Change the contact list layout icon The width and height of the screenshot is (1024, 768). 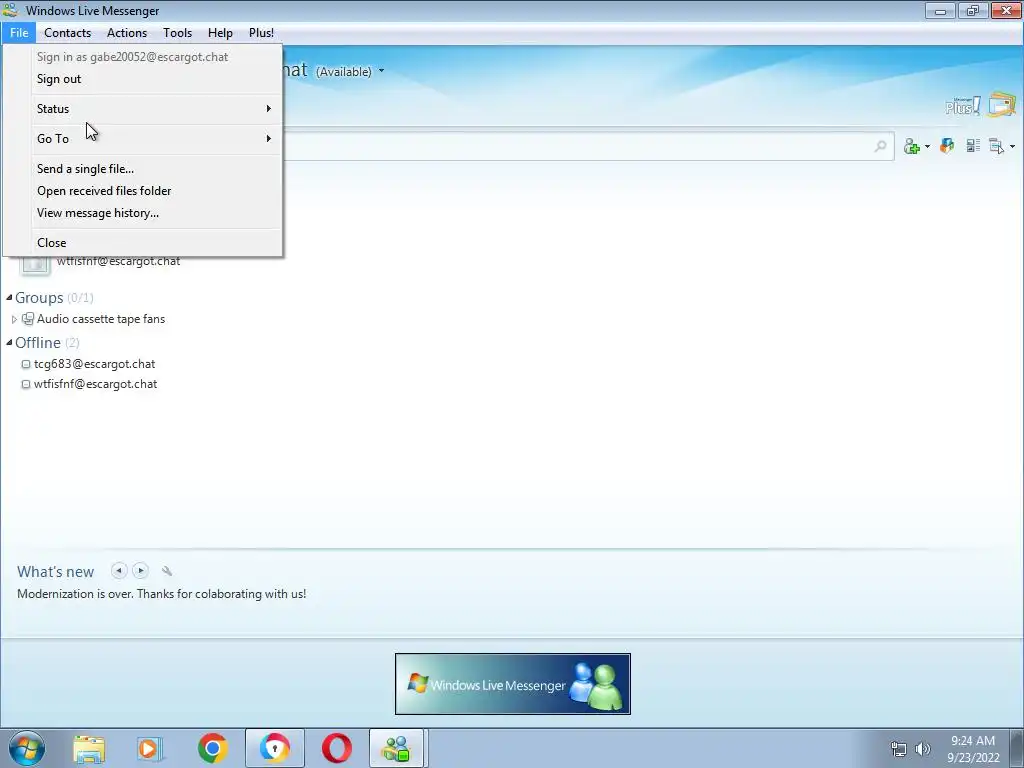coord(973,146)
